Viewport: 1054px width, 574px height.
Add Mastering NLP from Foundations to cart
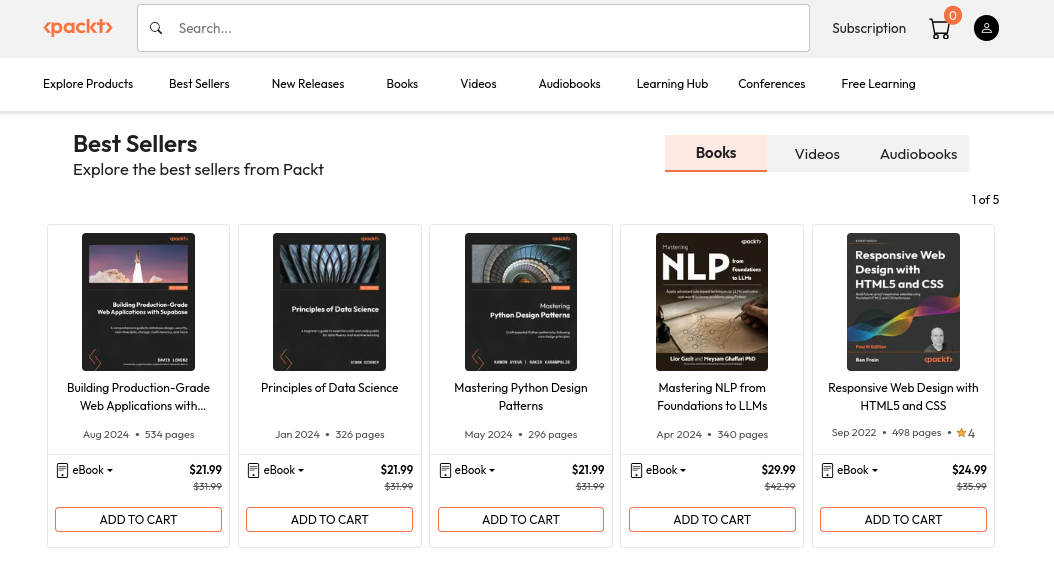tap(712, 520)
